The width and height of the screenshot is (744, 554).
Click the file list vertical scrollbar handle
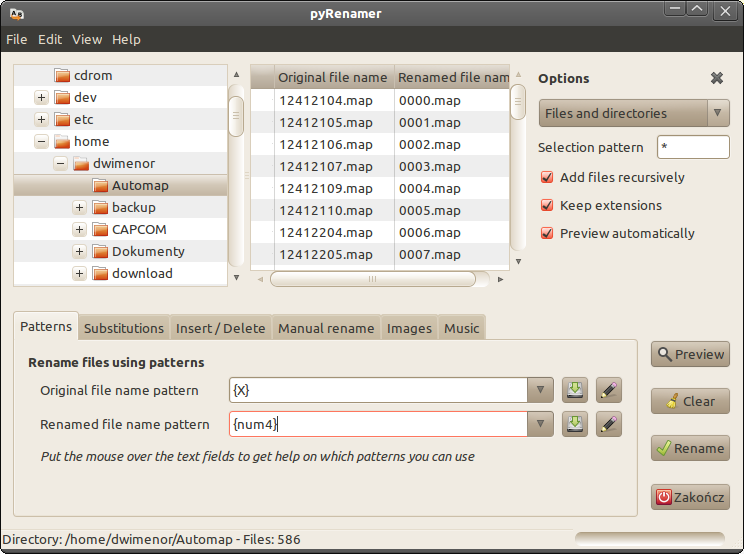(518, 102)
